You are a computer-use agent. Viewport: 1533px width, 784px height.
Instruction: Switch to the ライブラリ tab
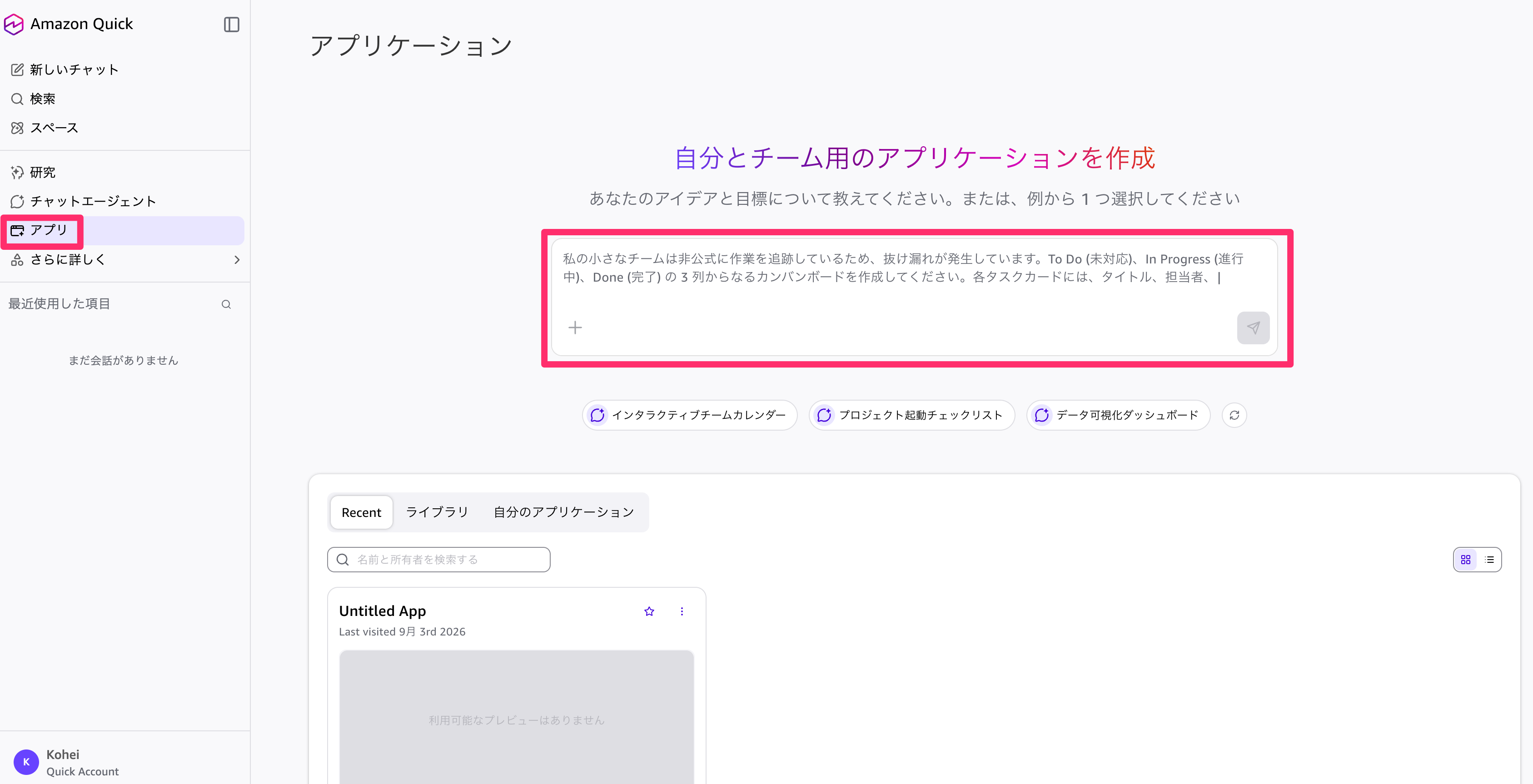tap(437, 513)
